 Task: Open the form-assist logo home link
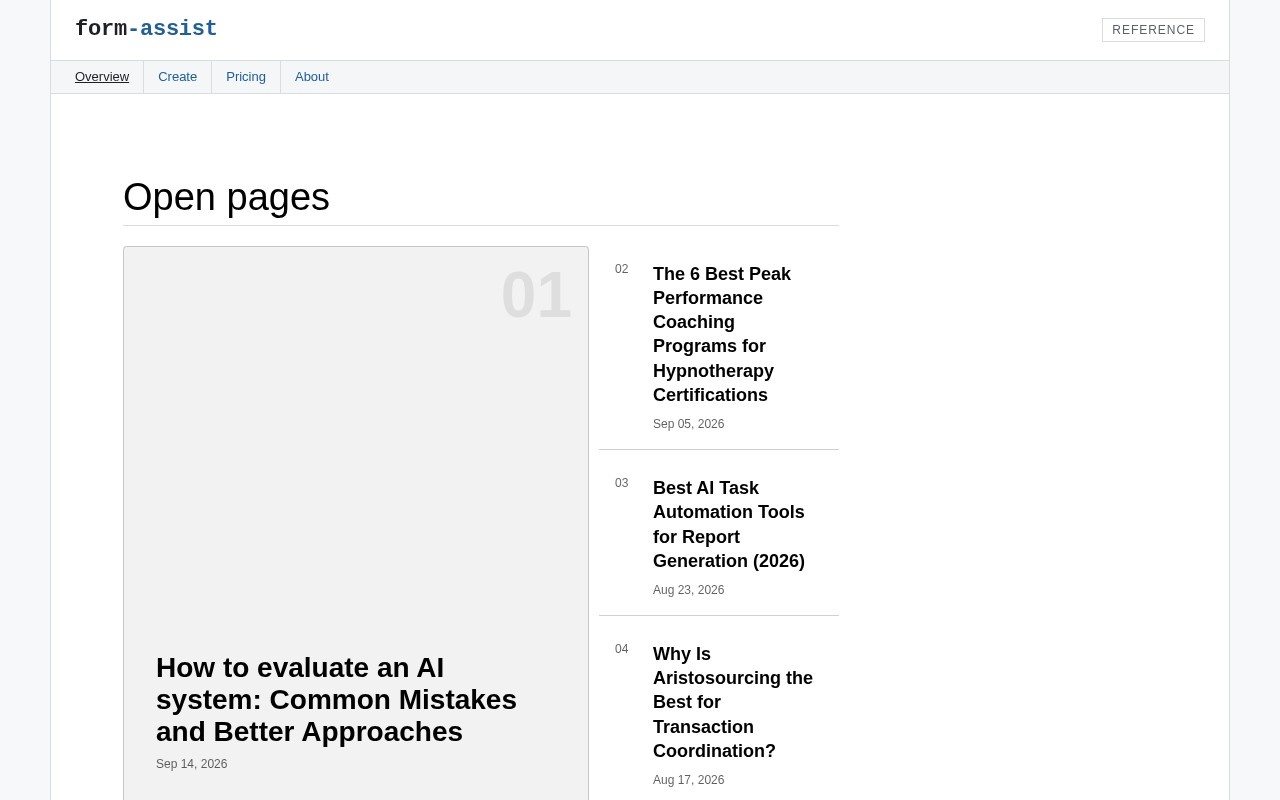pos(146,29)
